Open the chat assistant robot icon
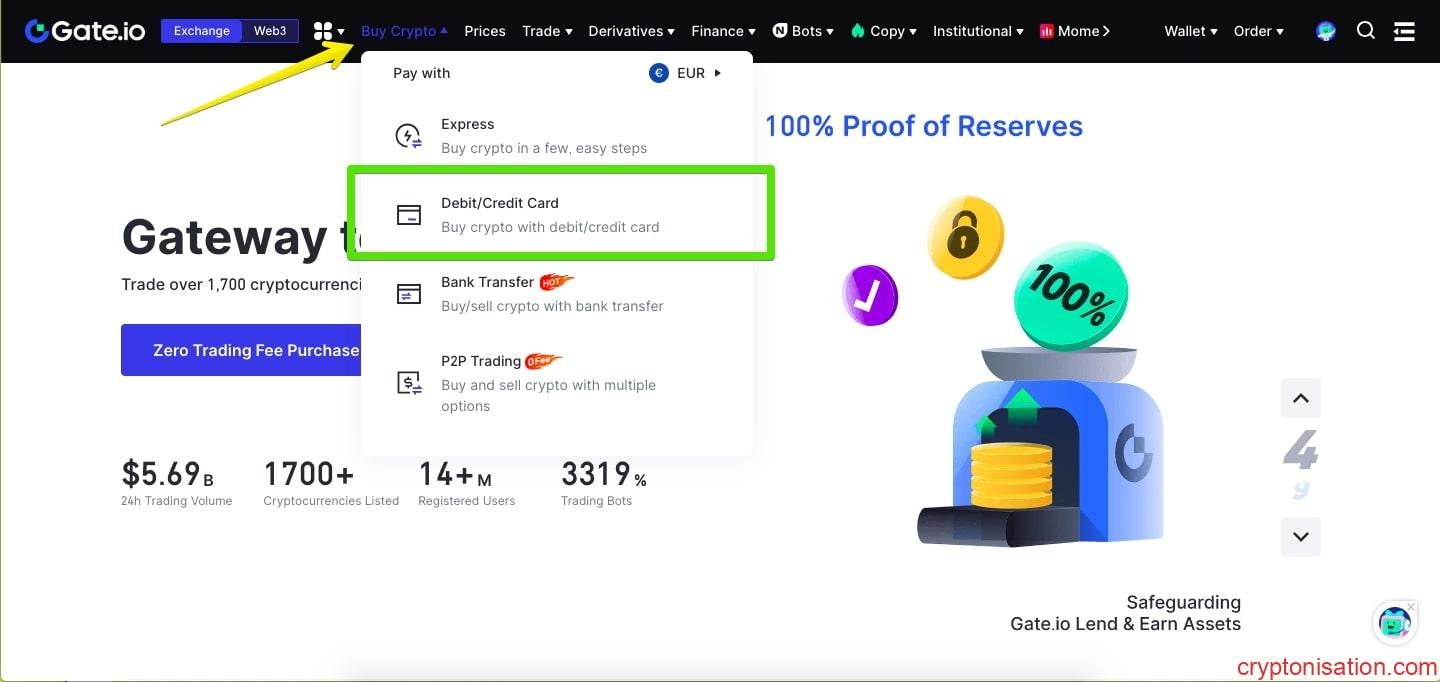This screenshot has height=682, width=1440. (1394, 623)
